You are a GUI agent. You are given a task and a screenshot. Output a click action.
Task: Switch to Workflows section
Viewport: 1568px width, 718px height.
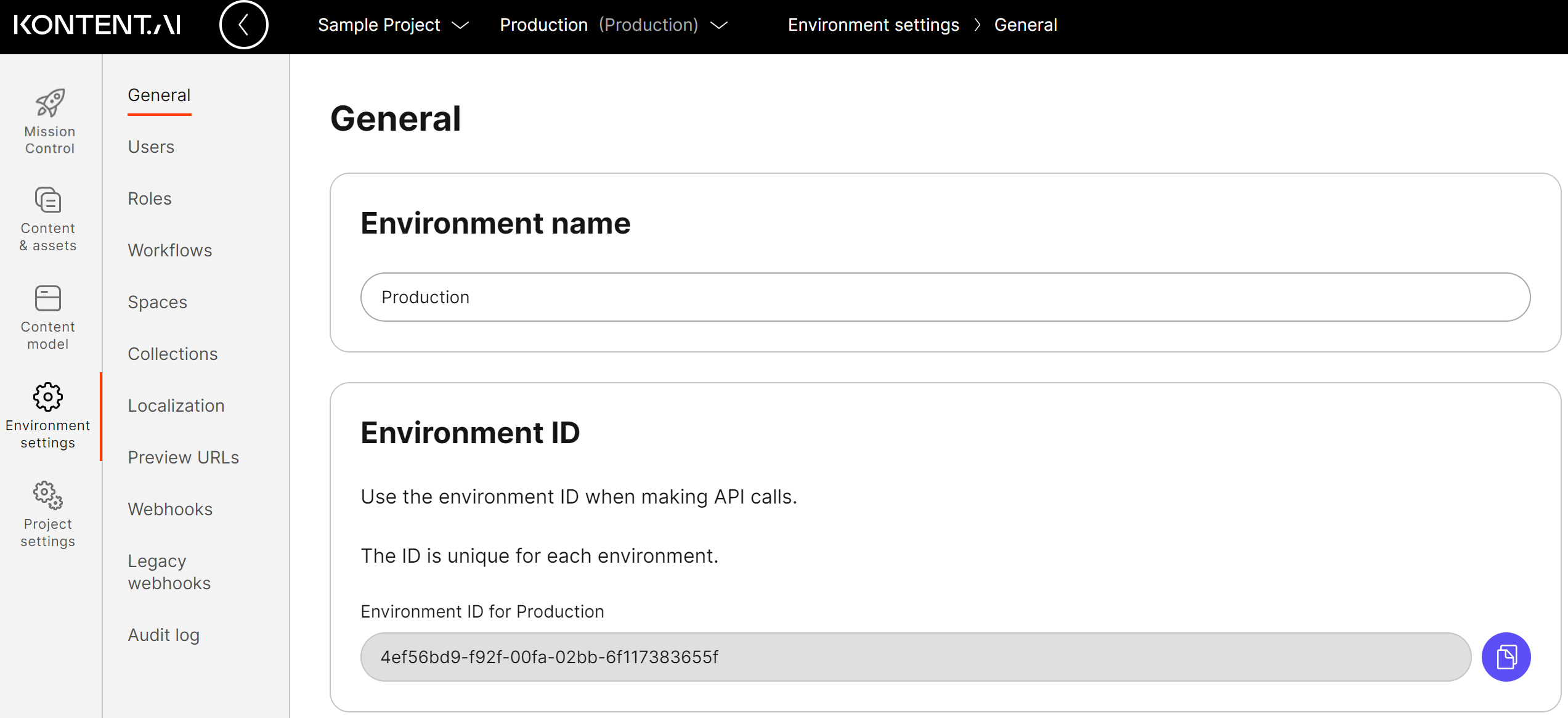pos(170,250)
